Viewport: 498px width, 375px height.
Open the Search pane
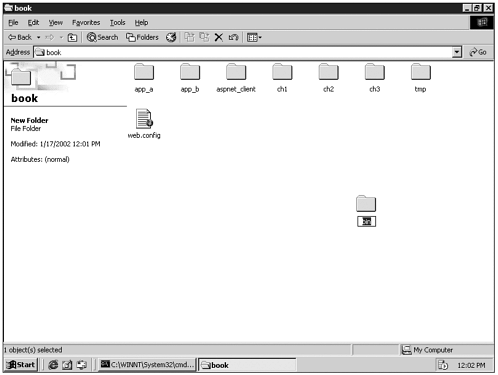pyautogui.click(x=102, y=37)
